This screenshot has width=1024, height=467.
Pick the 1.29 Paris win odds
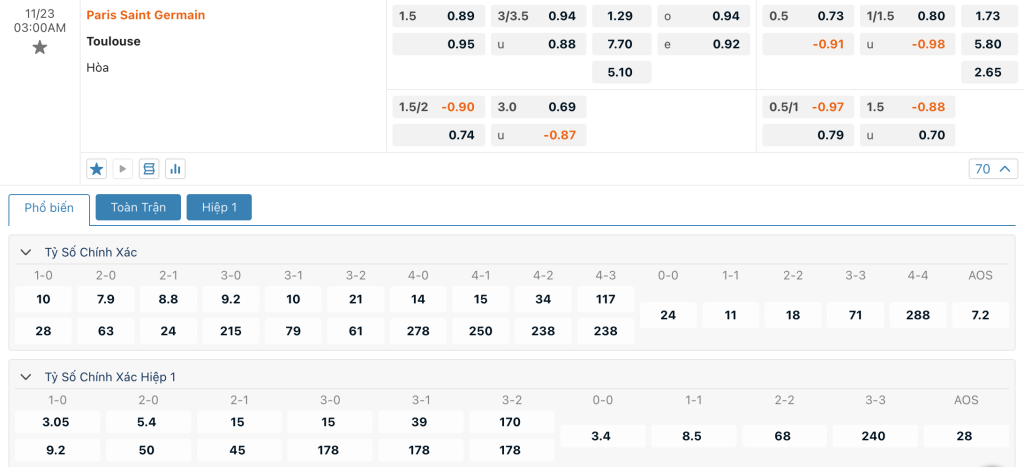(x=620, y=16)
